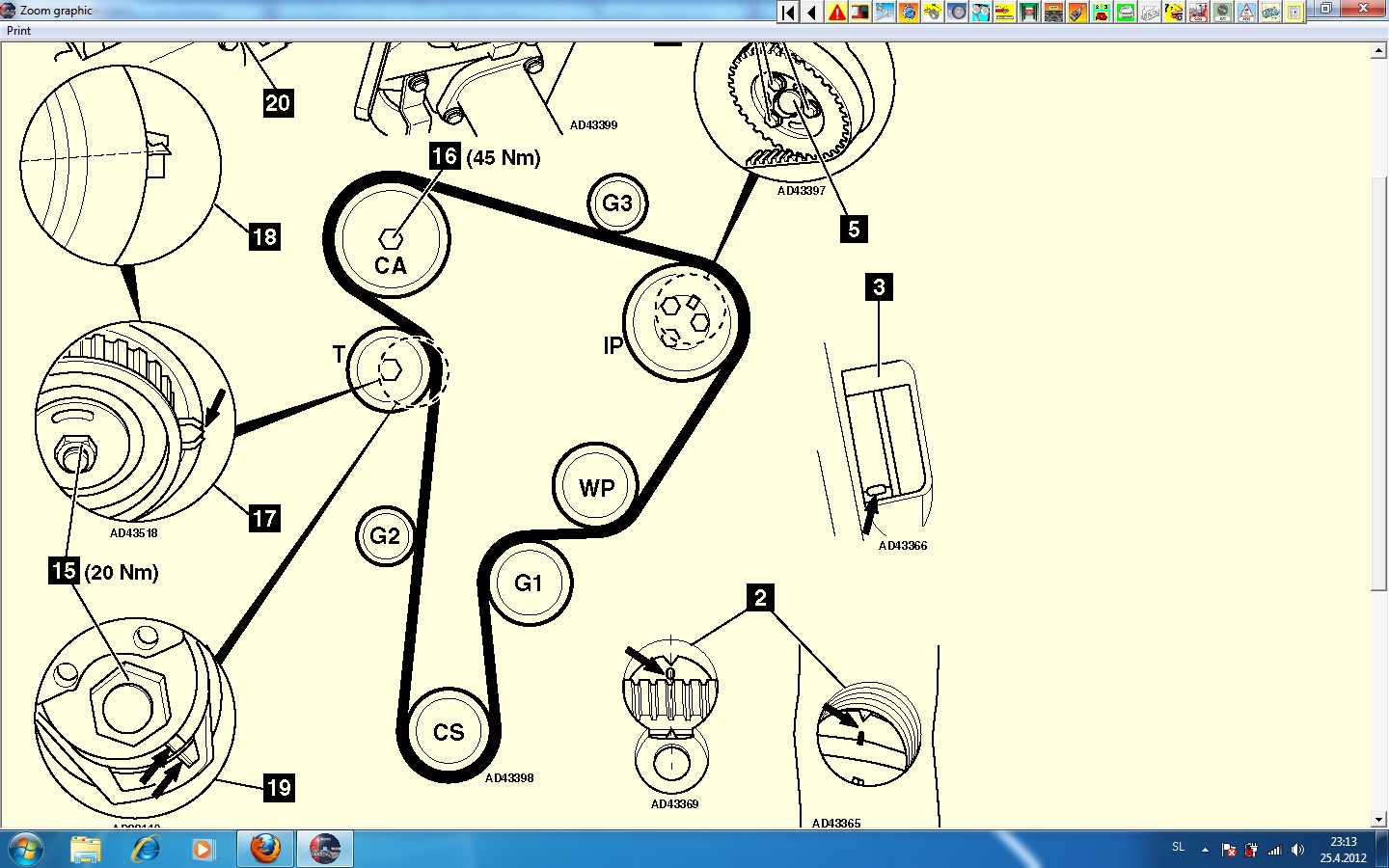Click yellow icon with red component
The height and width of the screenshot is (868, 1389).
[1005, 13]
